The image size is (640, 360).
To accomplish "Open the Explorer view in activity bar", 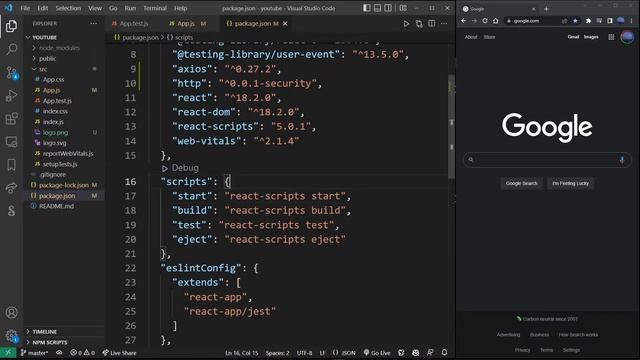I will (x=11, y=26).
